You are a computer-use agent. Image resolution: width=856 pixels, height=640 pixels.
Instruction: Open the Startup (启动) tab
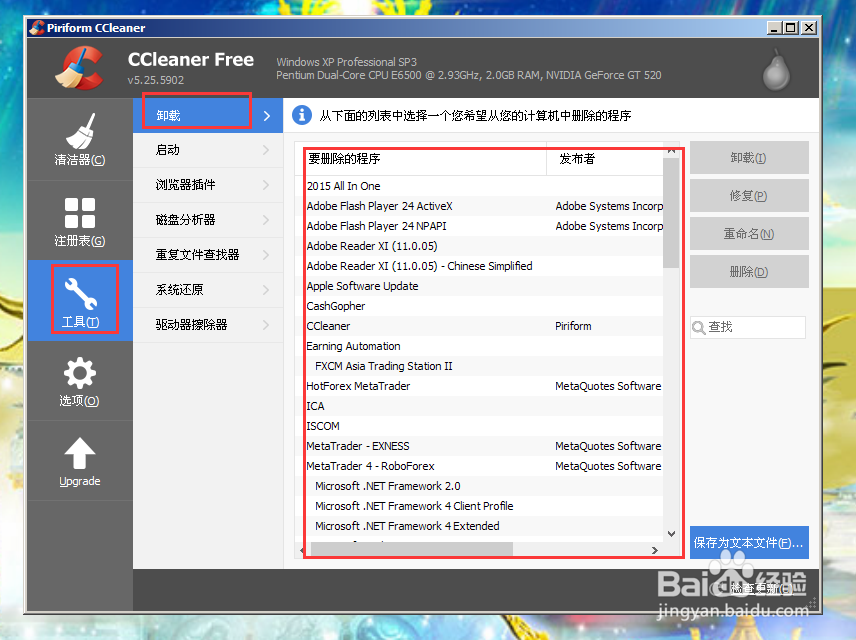click(x=208, y=150)
